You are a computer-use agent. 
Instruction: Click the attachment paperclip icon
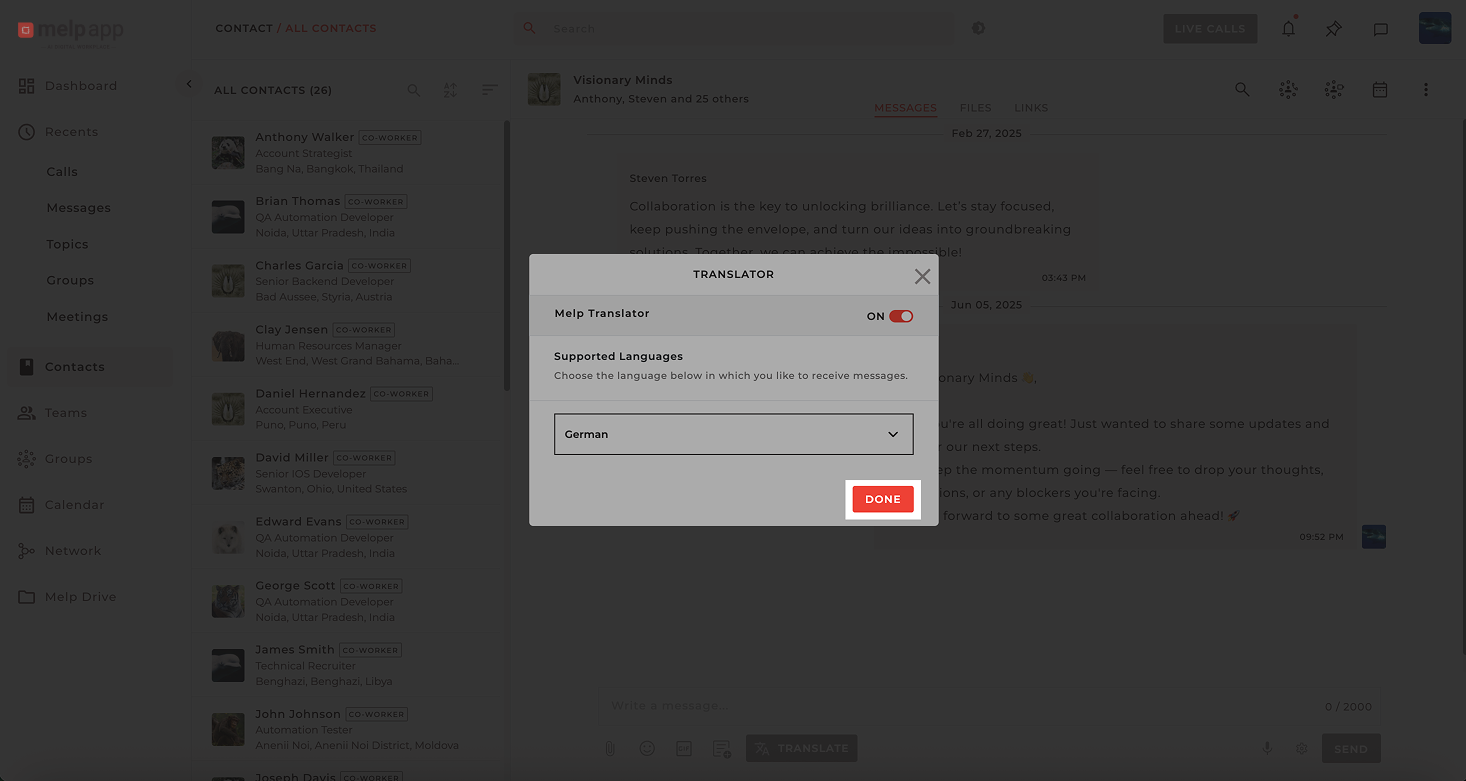[x=609, y=748]
